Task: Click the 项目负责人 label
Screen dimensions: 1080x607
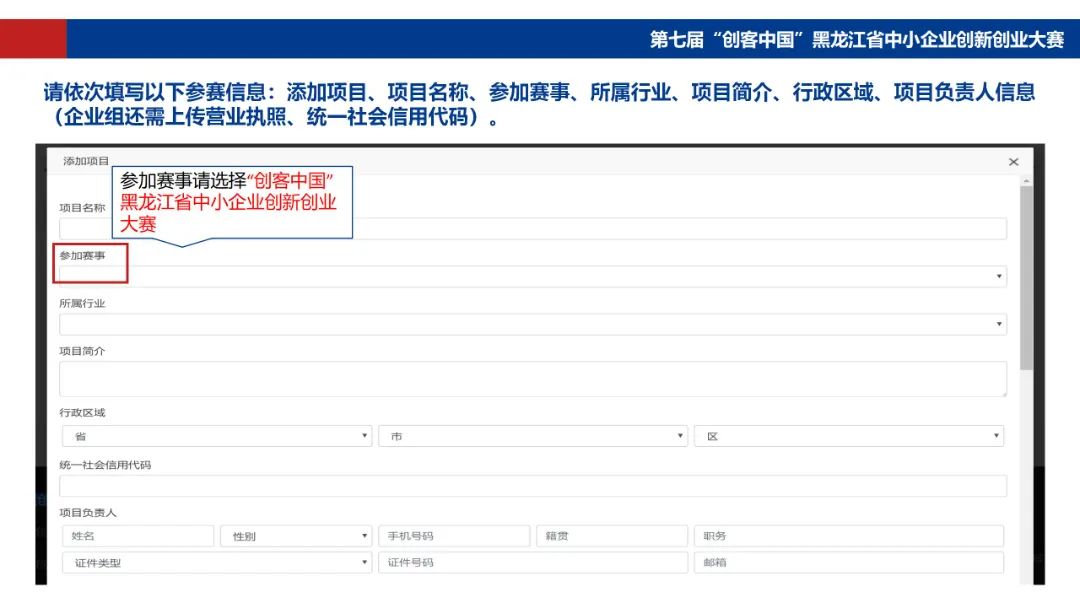Action: [x=87, y=513]
